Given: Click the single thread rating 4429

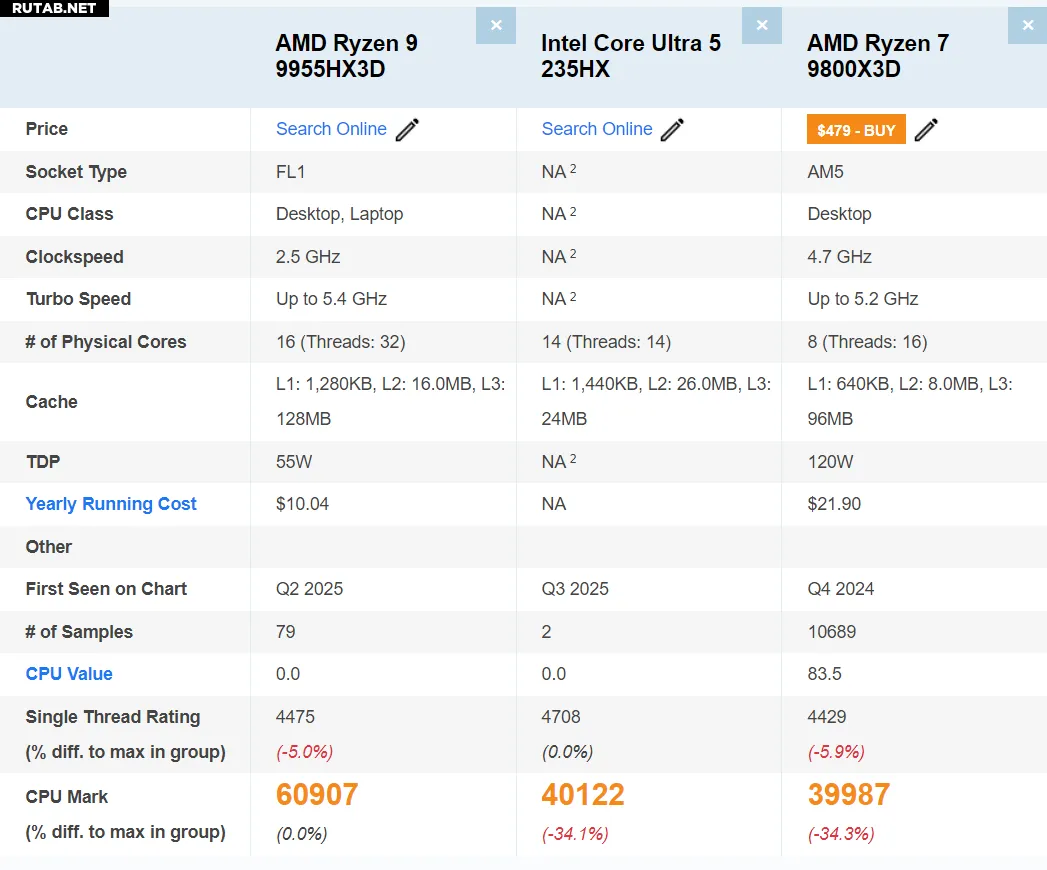Looking at the screenshot, I should 827,717.
